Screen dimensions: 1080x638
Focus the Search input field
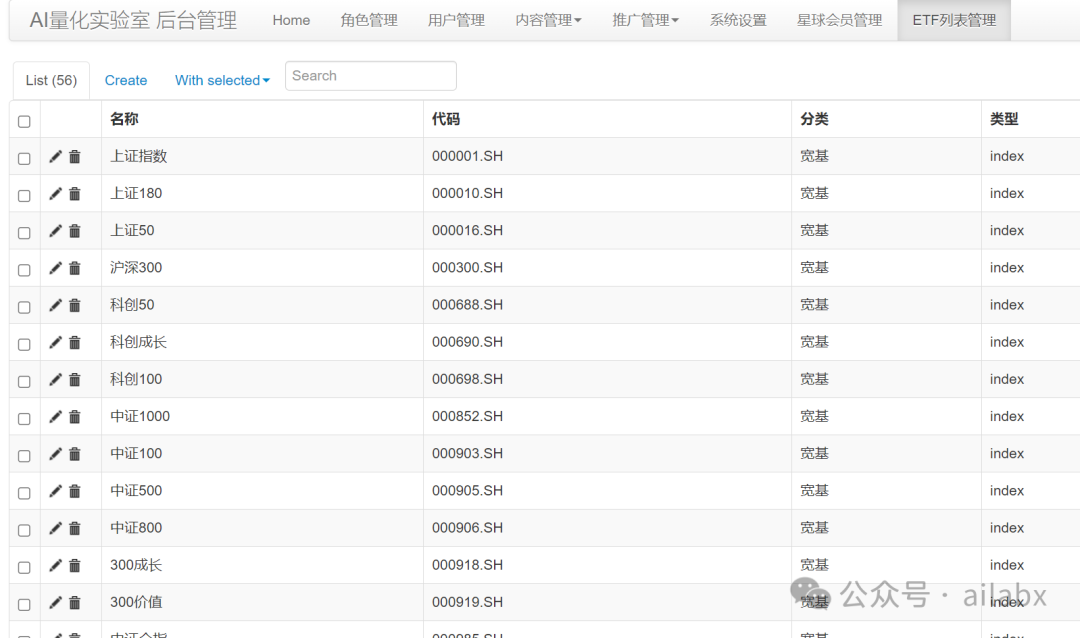tap(371, 76)
